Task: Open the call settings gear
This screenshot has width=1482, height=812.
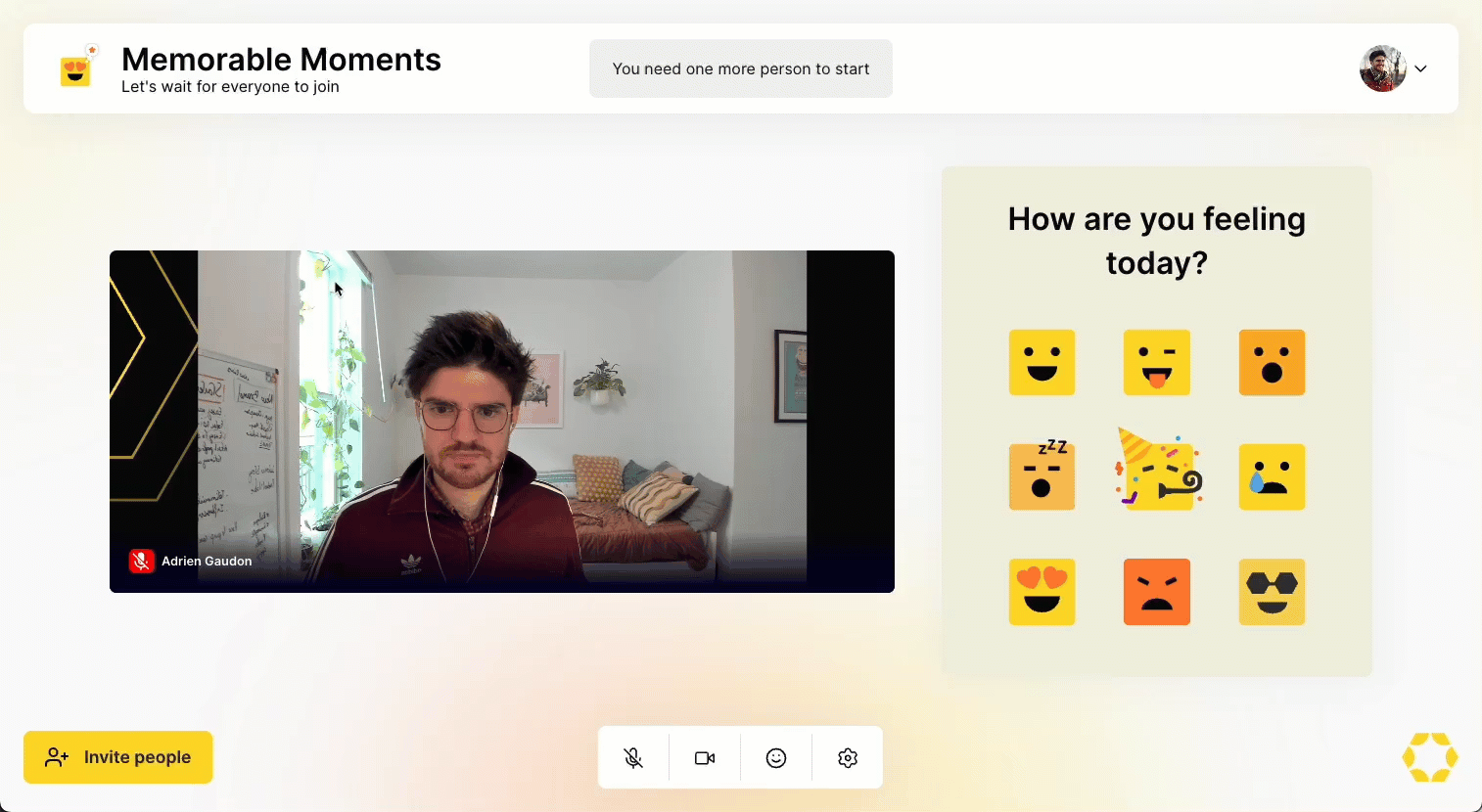Action: [848, 757]
